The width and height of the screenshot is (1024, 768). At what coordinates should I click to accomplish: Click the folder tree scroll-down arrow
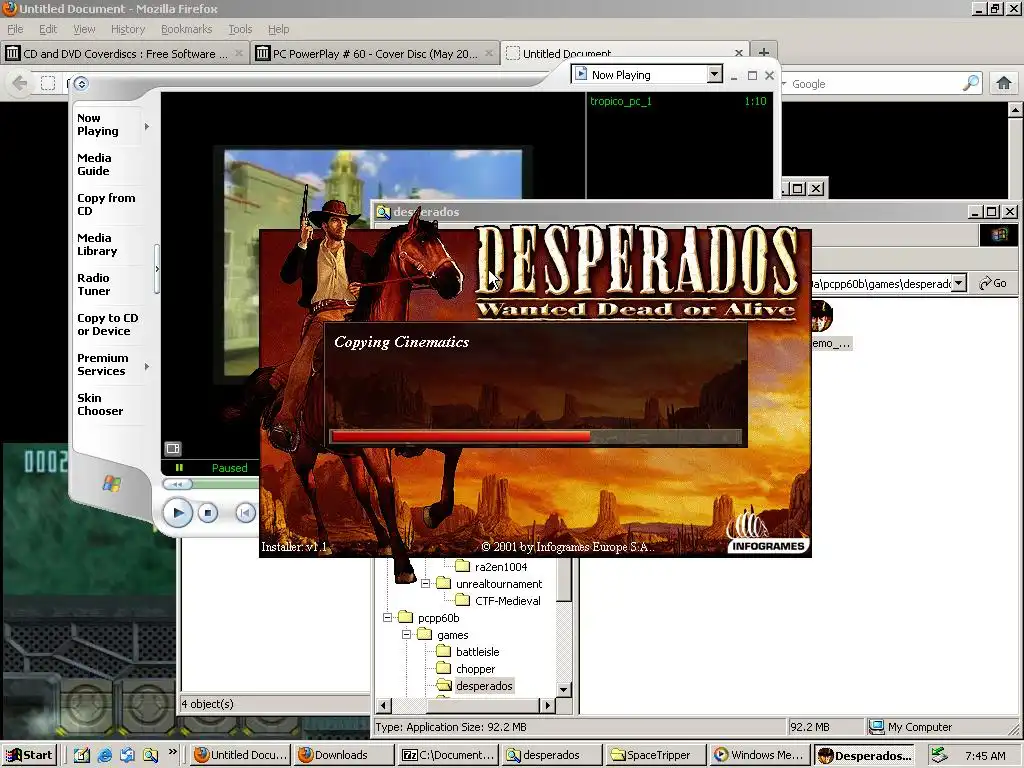564,689
